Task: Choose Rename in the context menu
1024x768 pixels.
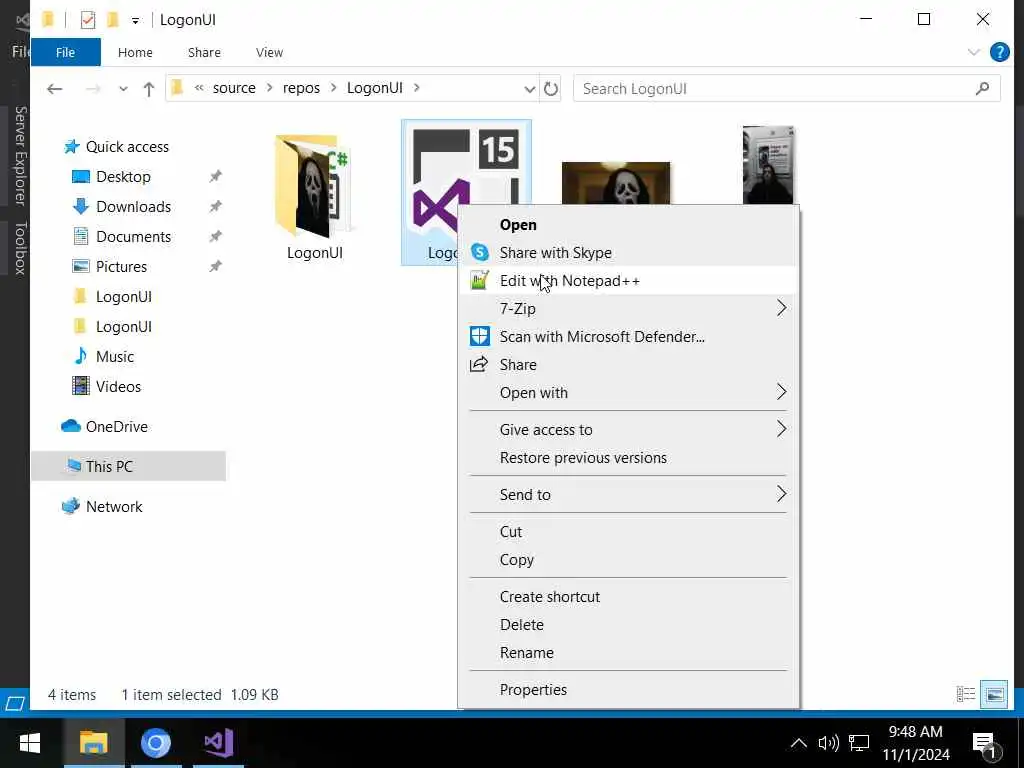Action: tap(628, 653)
